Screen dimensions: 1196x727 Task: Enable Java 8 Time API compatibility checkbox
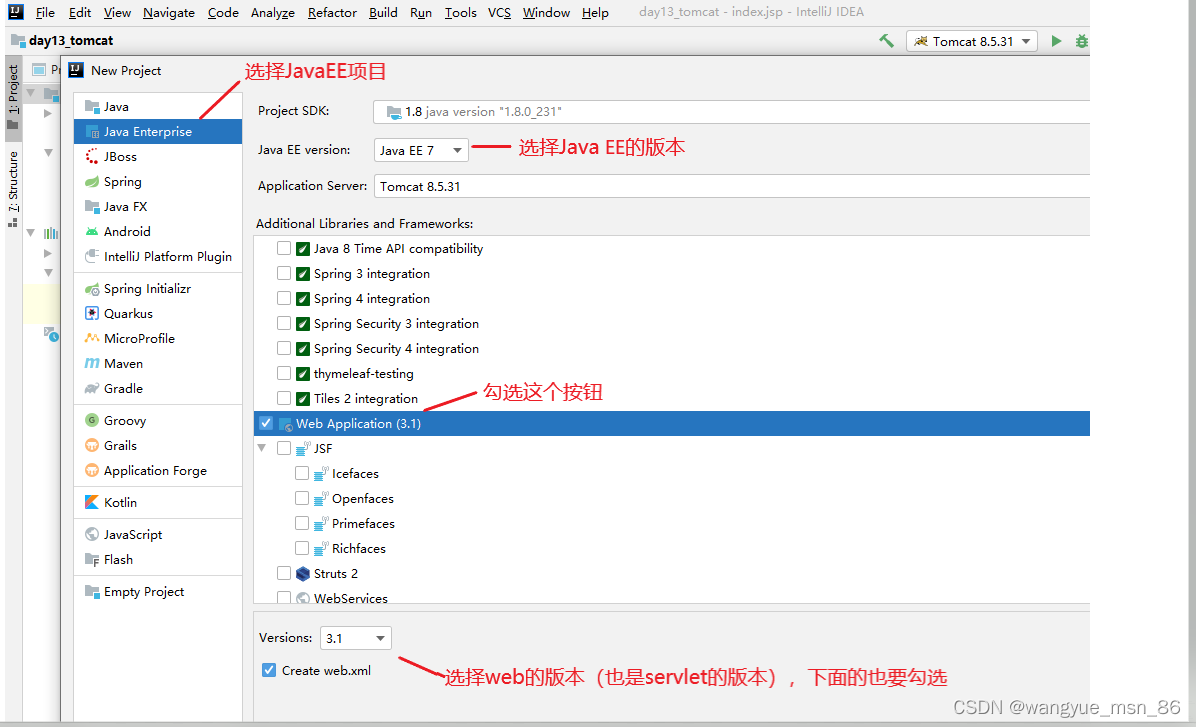284,248
